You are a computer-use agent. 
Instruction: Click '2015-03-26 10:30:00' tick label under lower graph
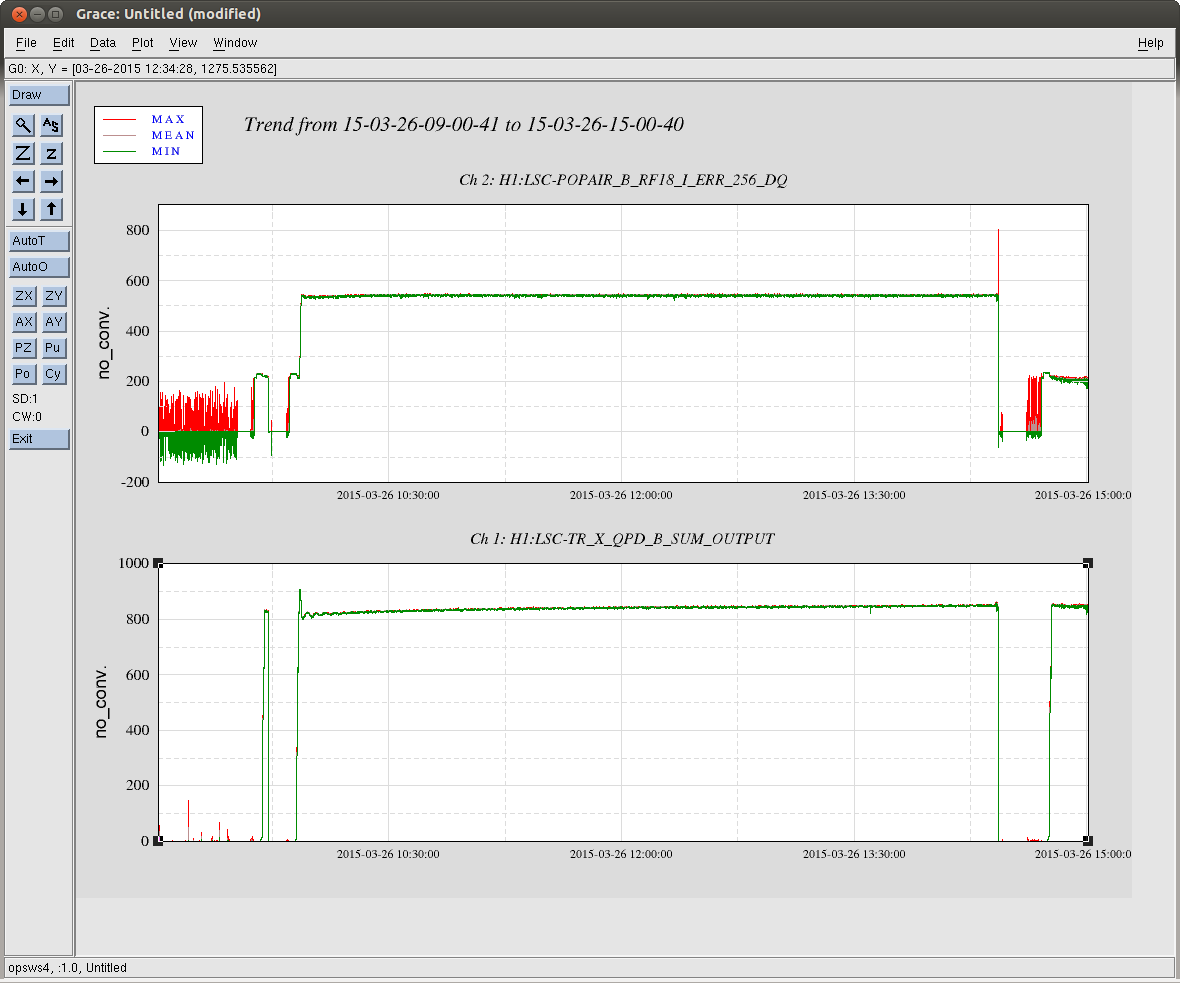click(x=388, y=854)
